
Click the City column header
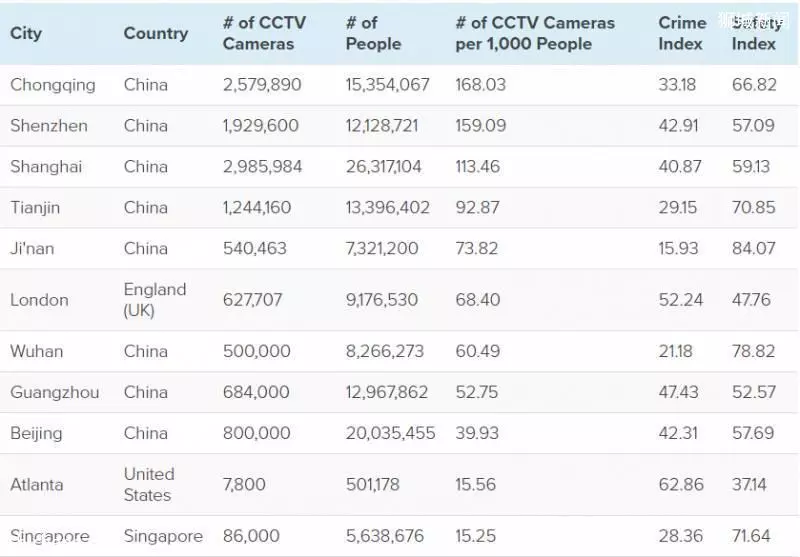pos(26,33)
